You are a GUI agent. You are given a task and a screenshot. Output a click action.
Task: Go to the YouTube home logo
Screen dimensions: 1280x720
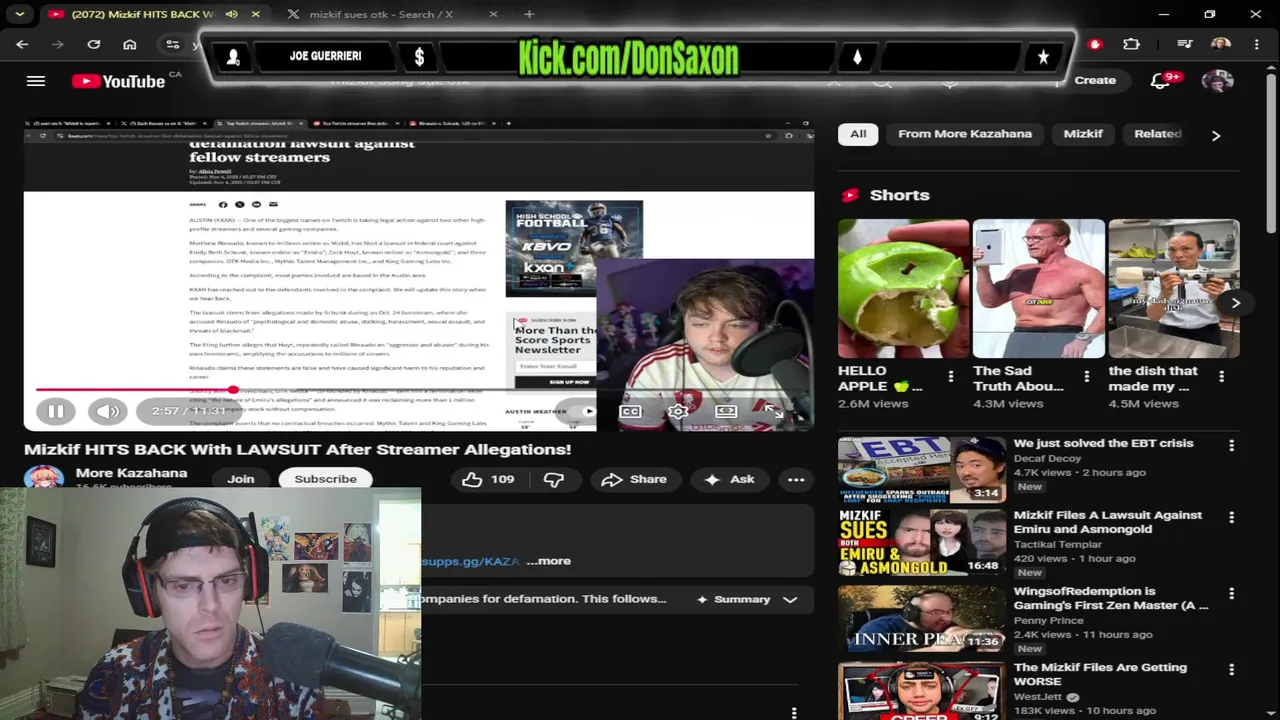118,81
